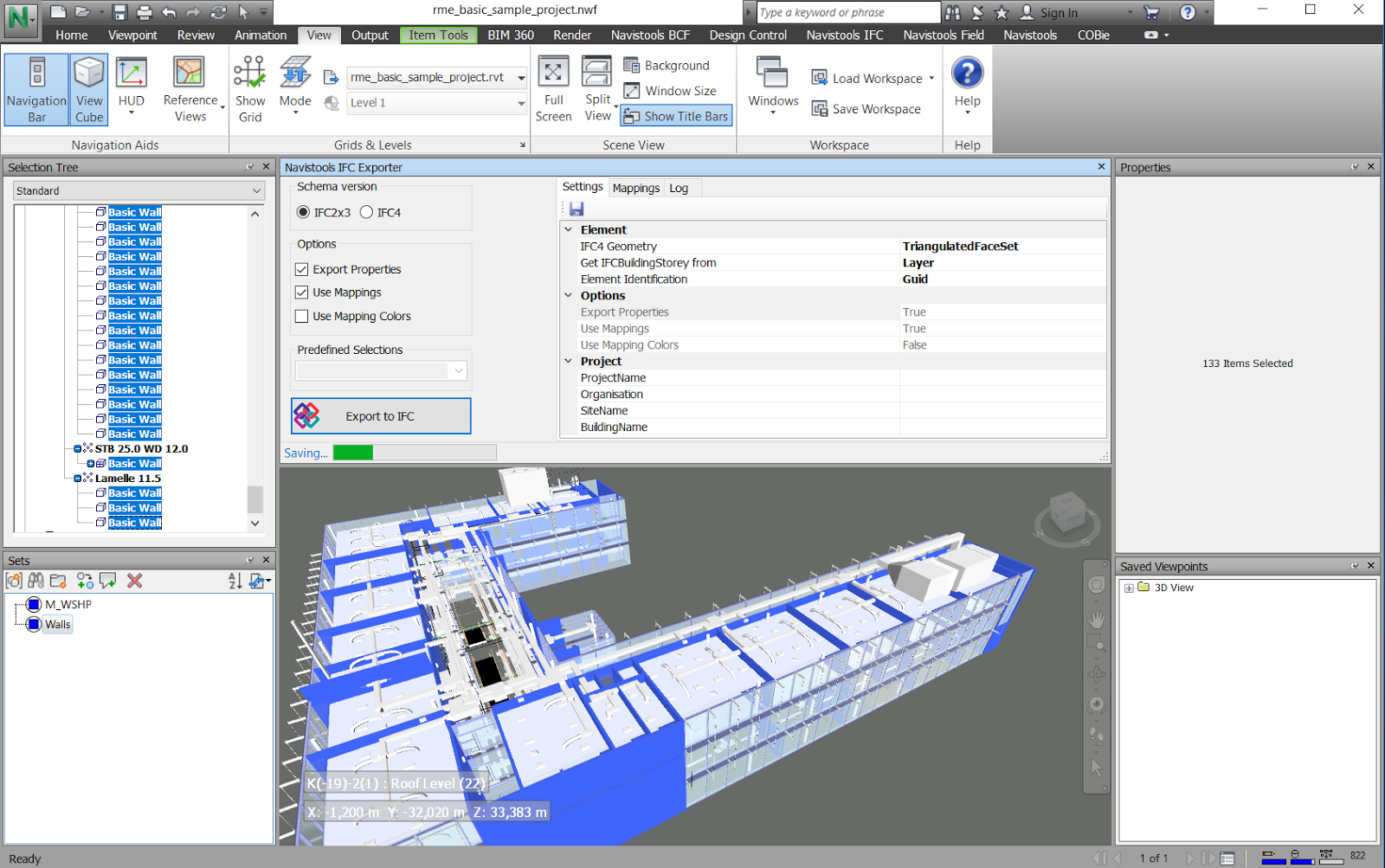This screenshot has width=1385, height=868.
Task: Select the IFC4 schema version
Action: point(381,212)
